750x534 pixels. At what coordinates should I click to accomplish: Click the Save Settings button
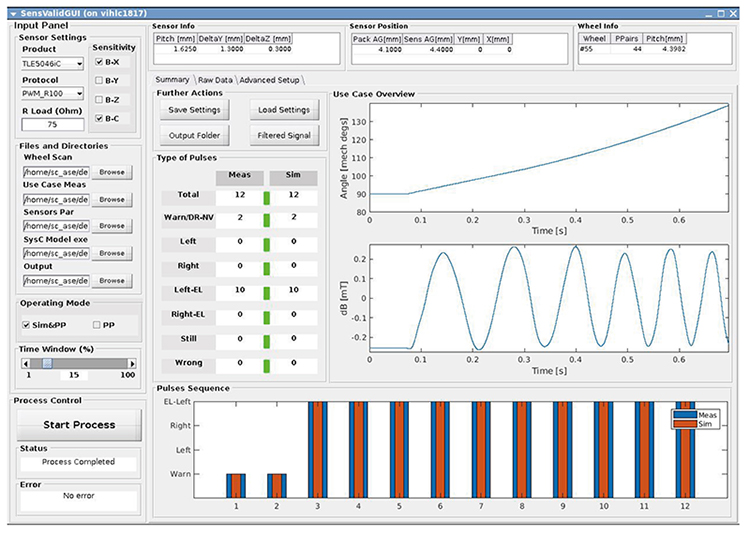(x=195, y=109)
